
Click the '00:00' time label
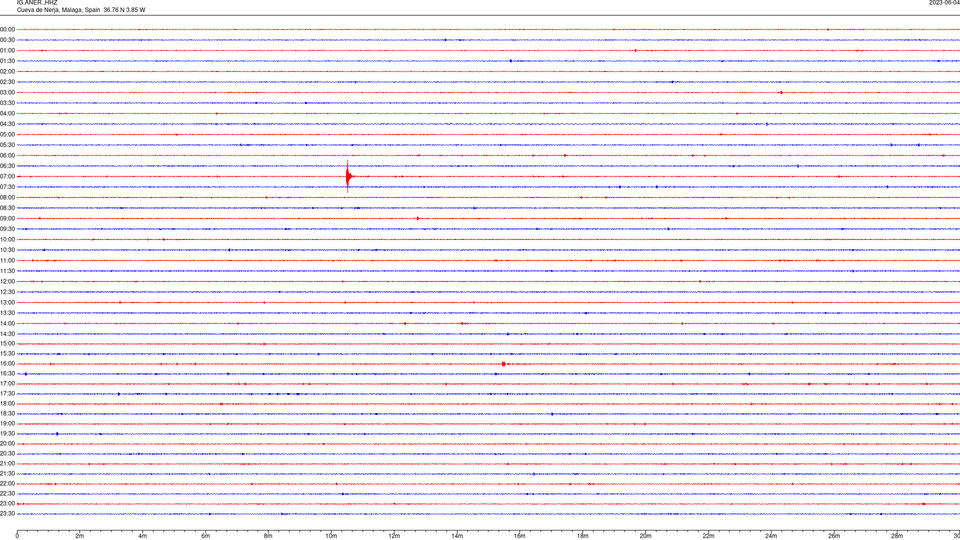coord(7,29)
